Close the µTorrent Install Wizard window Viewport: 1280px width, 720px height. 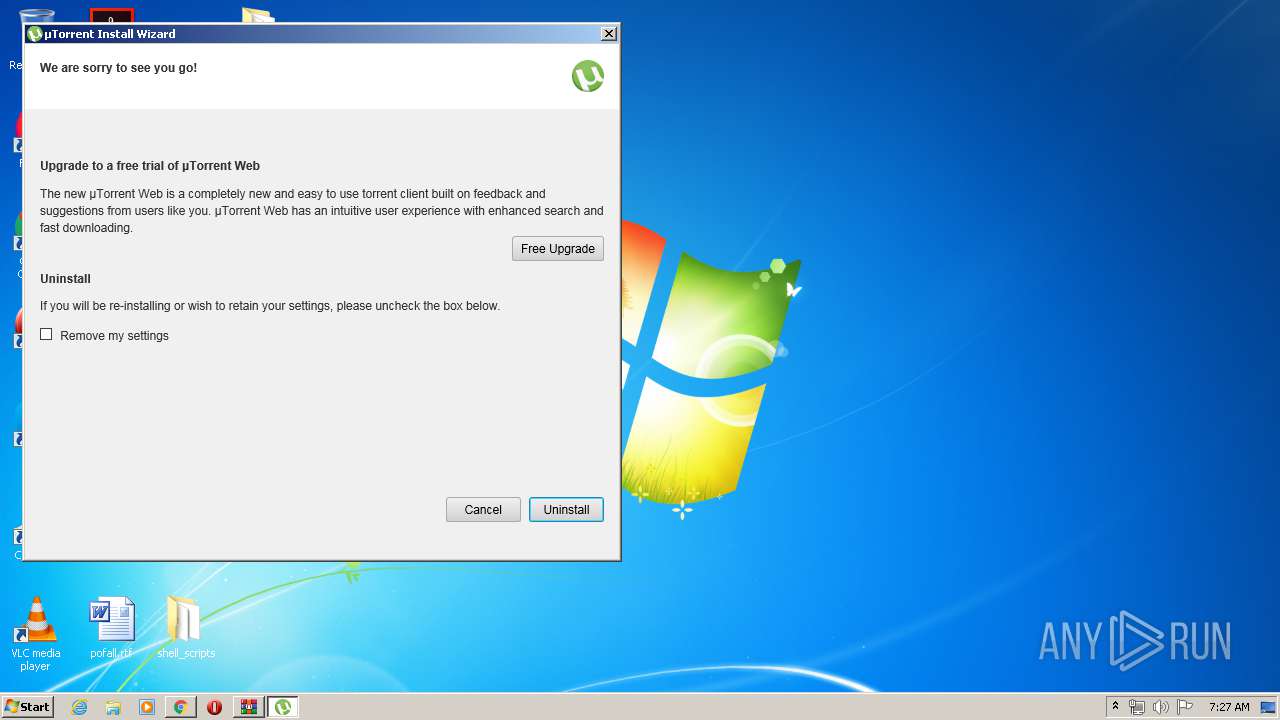608,34
